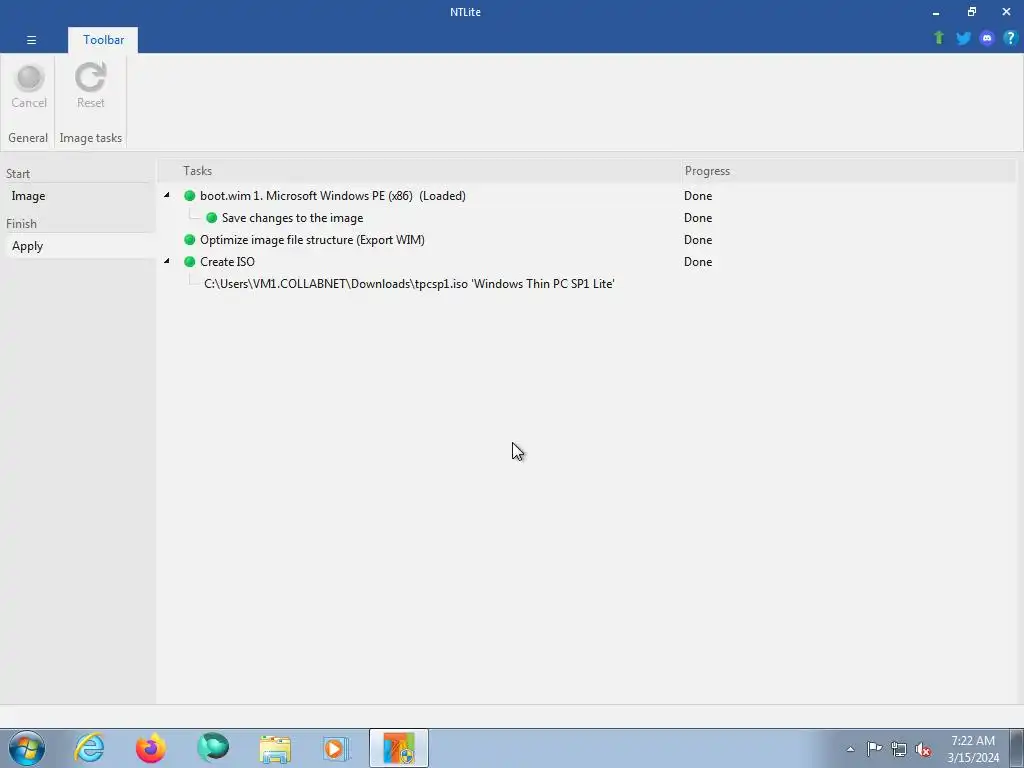Click the green status dot beside boot.wim
Screen dimensions: 1024x768
(x=190, y=196)
